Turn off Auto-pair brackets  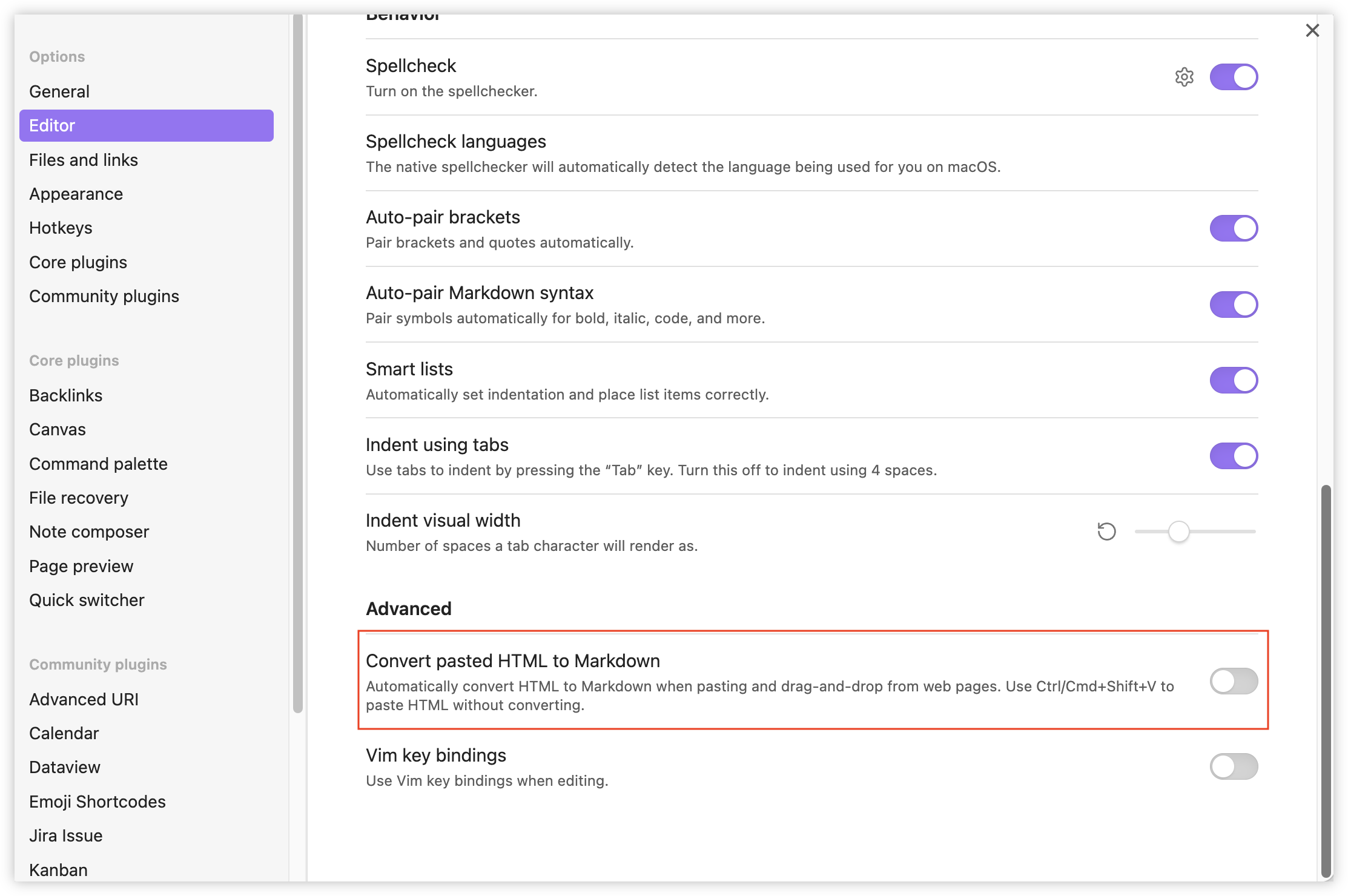tap(1234, 228)
